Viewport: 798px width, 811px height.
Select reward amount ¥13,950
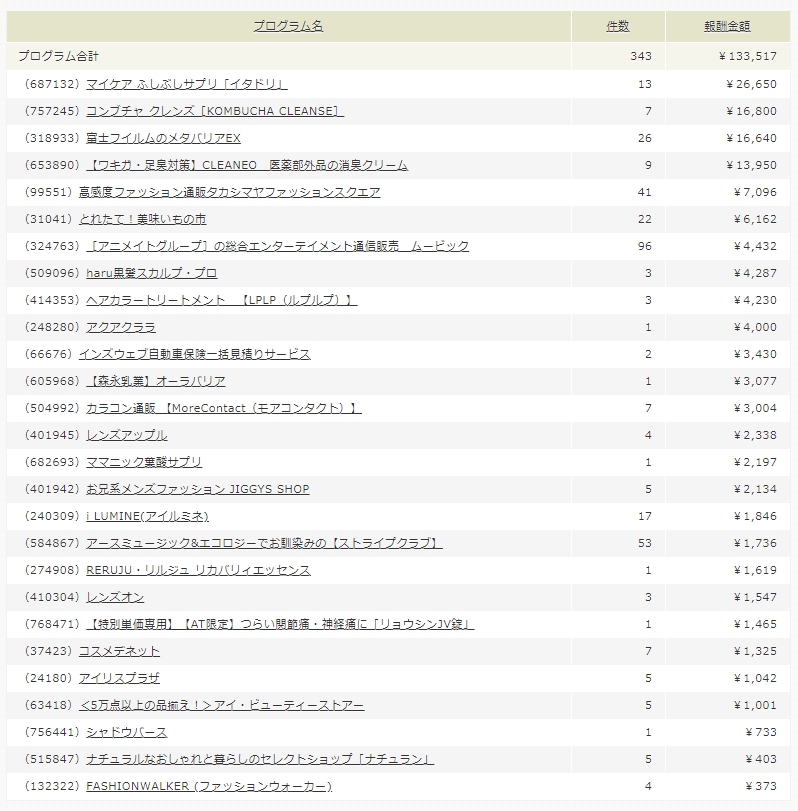click(x=751, y=165)
